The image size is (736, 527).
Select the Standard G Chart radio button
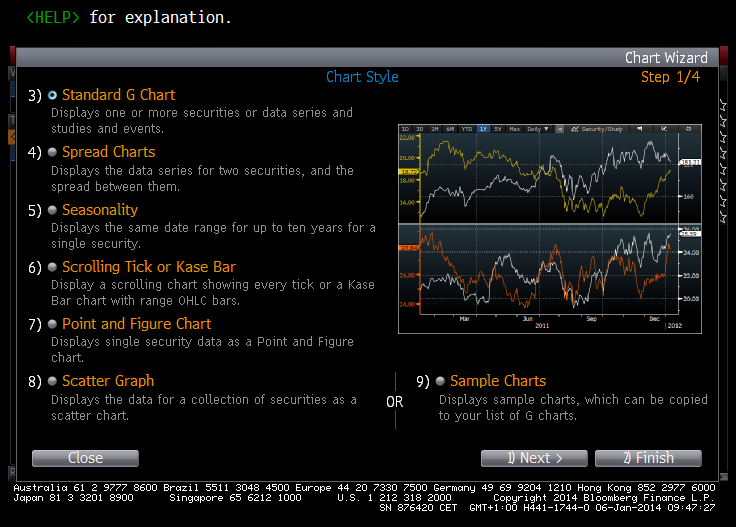point(53,95)
